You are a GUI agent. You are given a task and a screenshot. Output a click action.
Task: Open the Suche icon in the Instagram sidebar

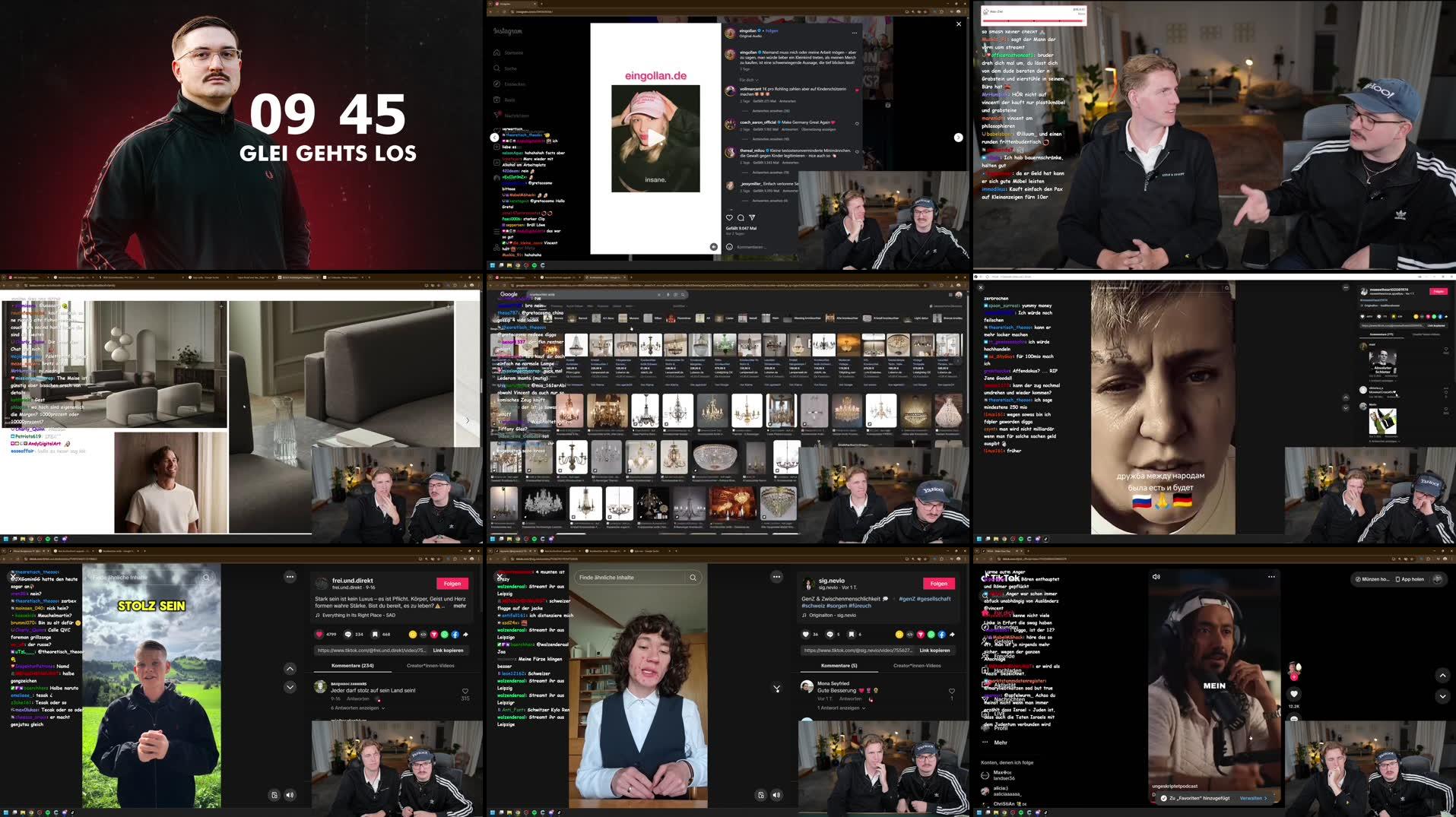click(x=496, y=68)
